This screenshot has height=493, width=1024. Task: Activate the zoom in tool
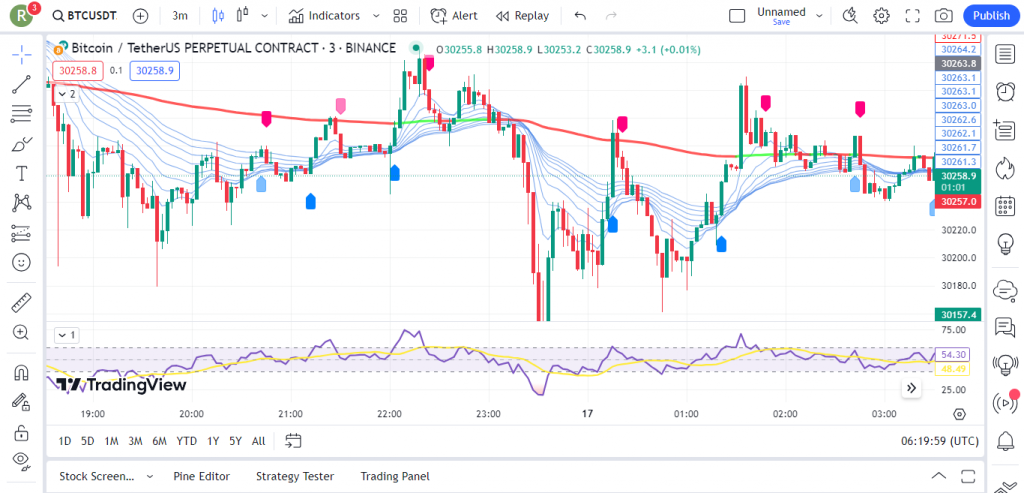22,332
